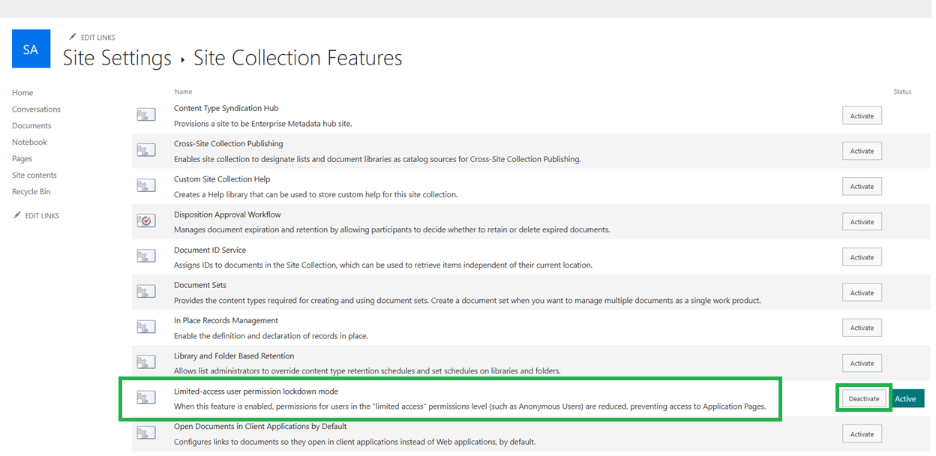Click description 'Enable the definition and declaration of records'

pyautogui.click(x=270, y=336)
